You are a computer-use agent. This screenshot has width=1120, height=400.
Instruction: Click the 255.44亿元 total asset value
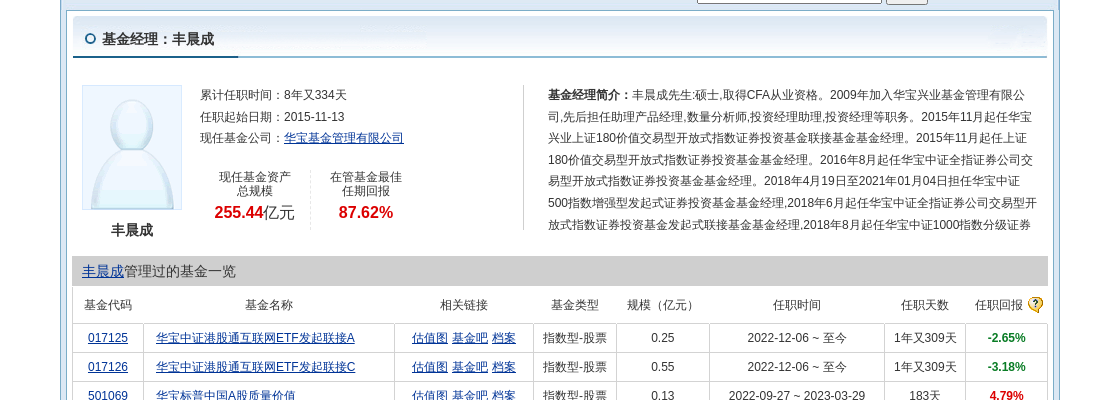point(254,212)
